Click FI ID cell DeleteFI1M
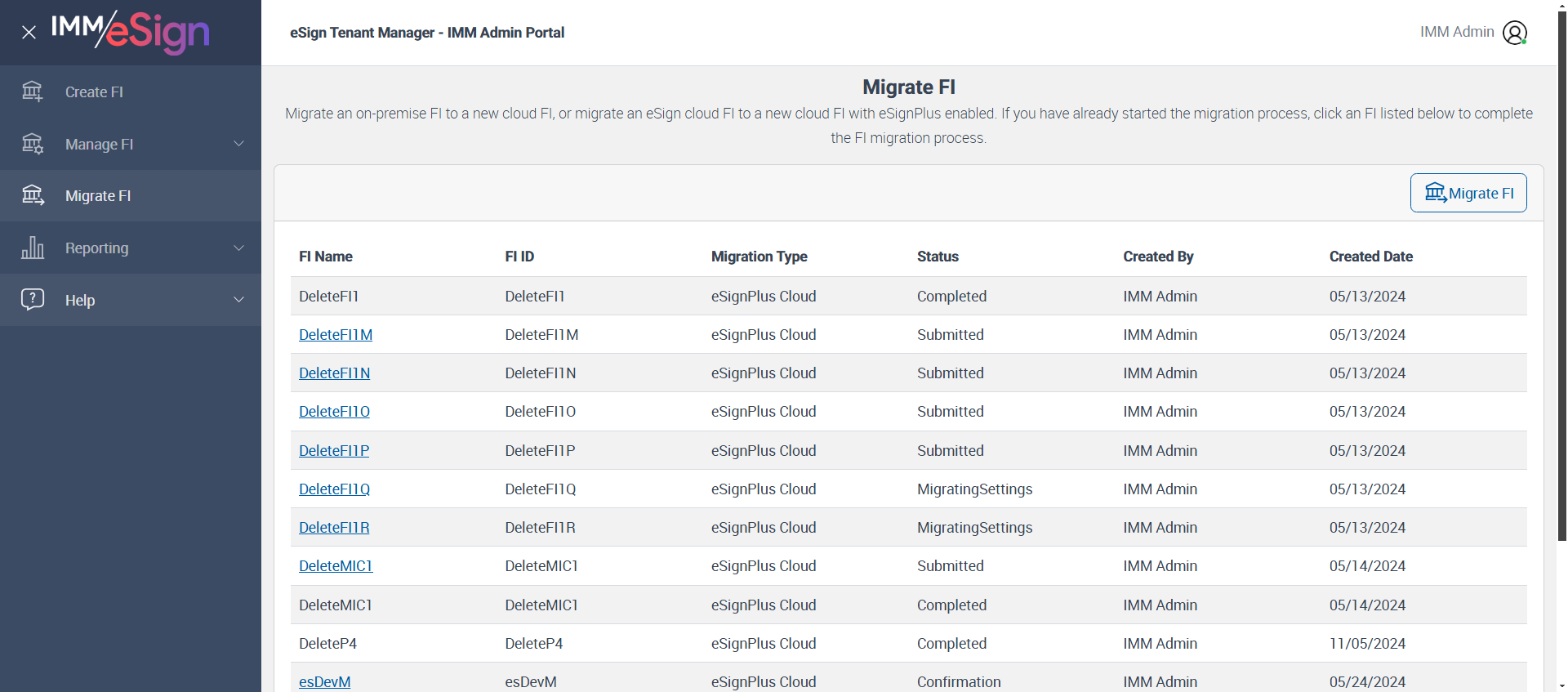1568x692 pixels. 541,334
